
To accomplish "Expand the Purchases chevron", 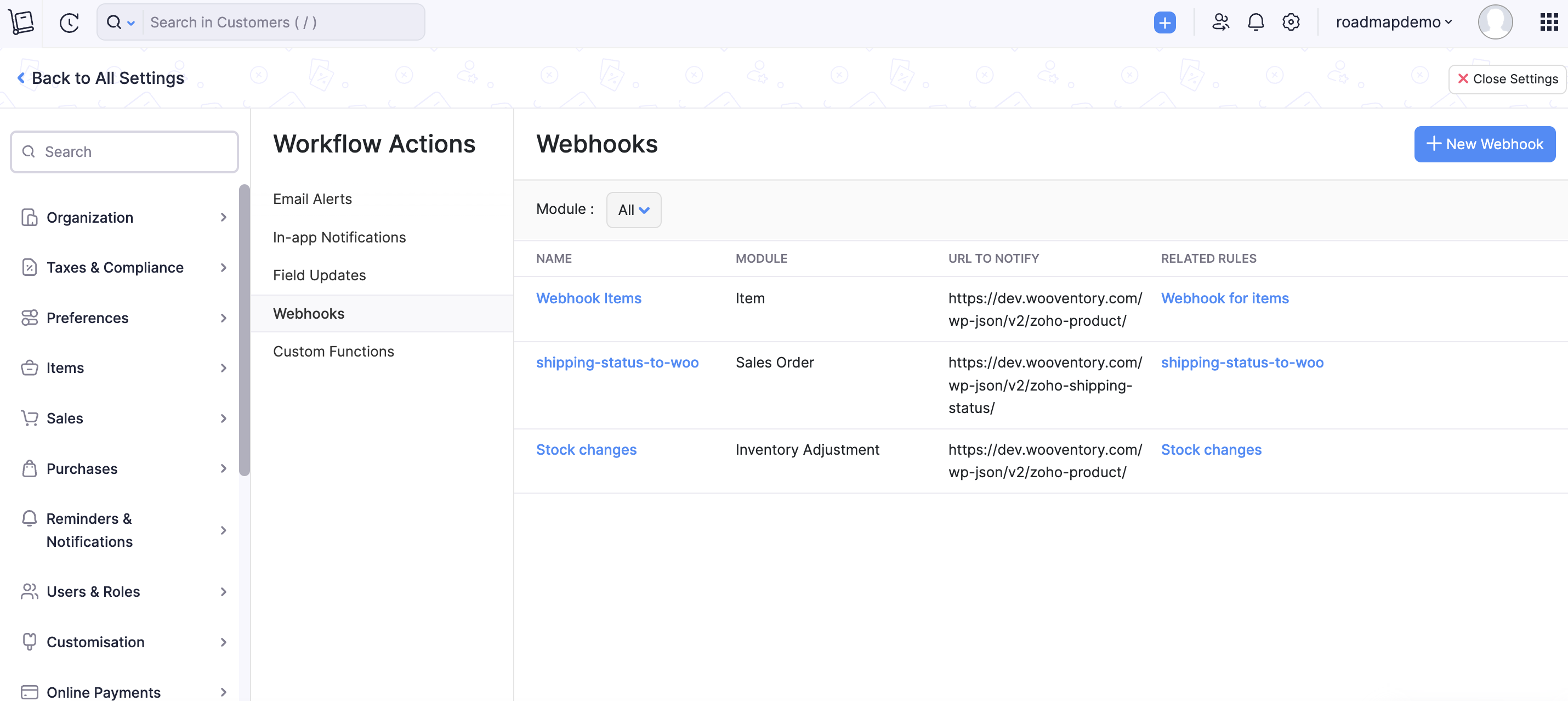I will pos(223,468).
